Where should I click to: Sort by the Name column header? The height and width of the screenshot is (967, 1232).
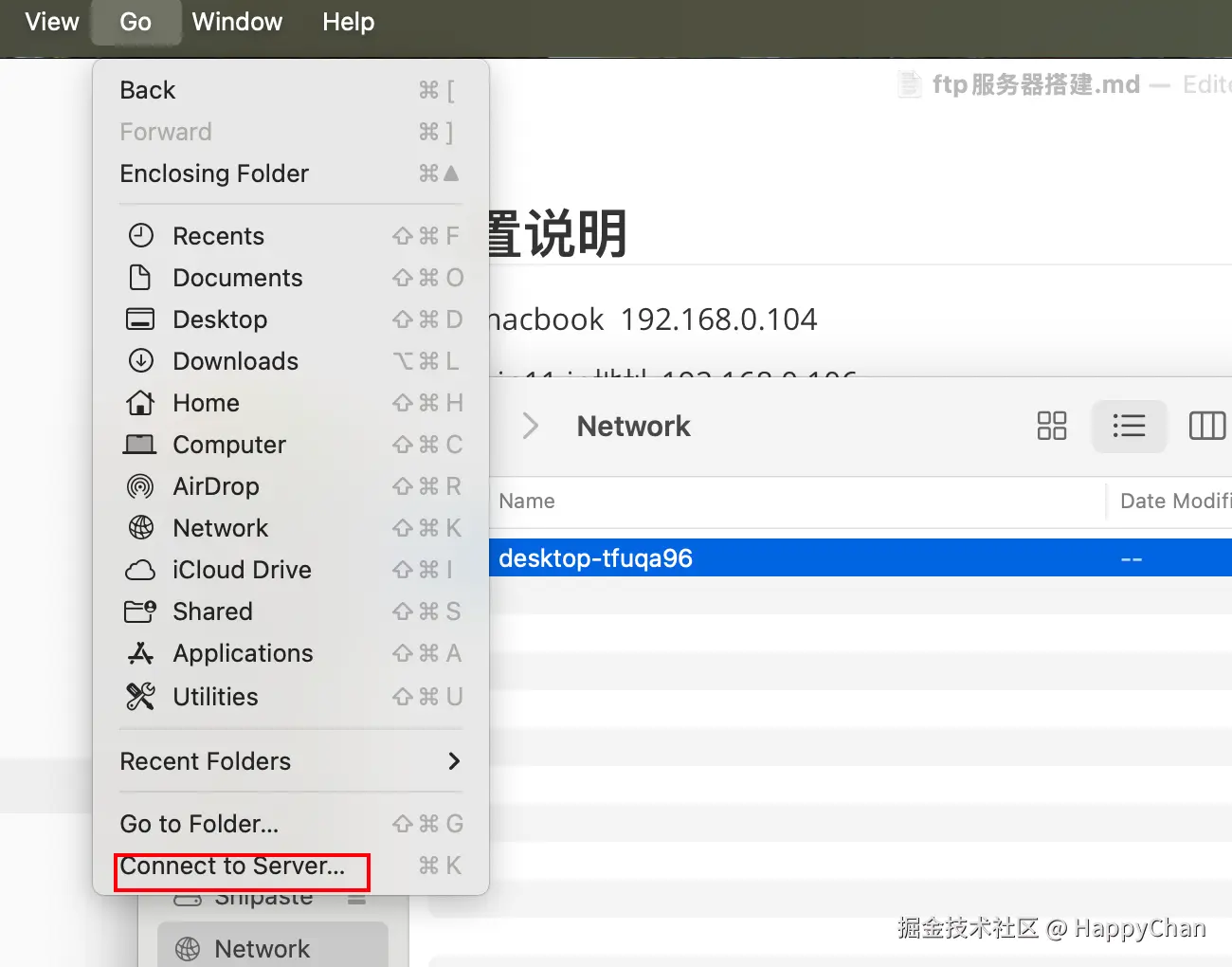click(x=527, y=501)
